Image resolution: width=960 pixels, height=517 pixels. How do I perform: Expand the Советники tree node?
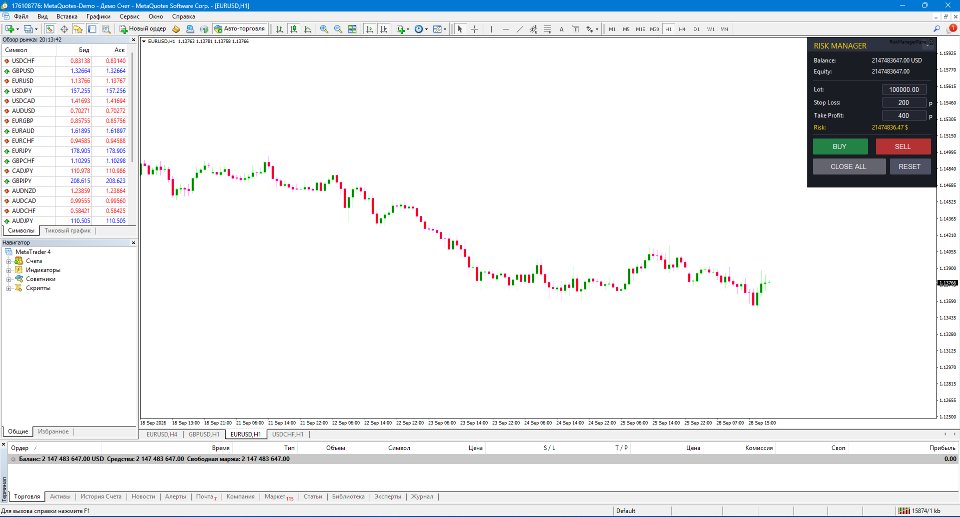pos(9,279)
